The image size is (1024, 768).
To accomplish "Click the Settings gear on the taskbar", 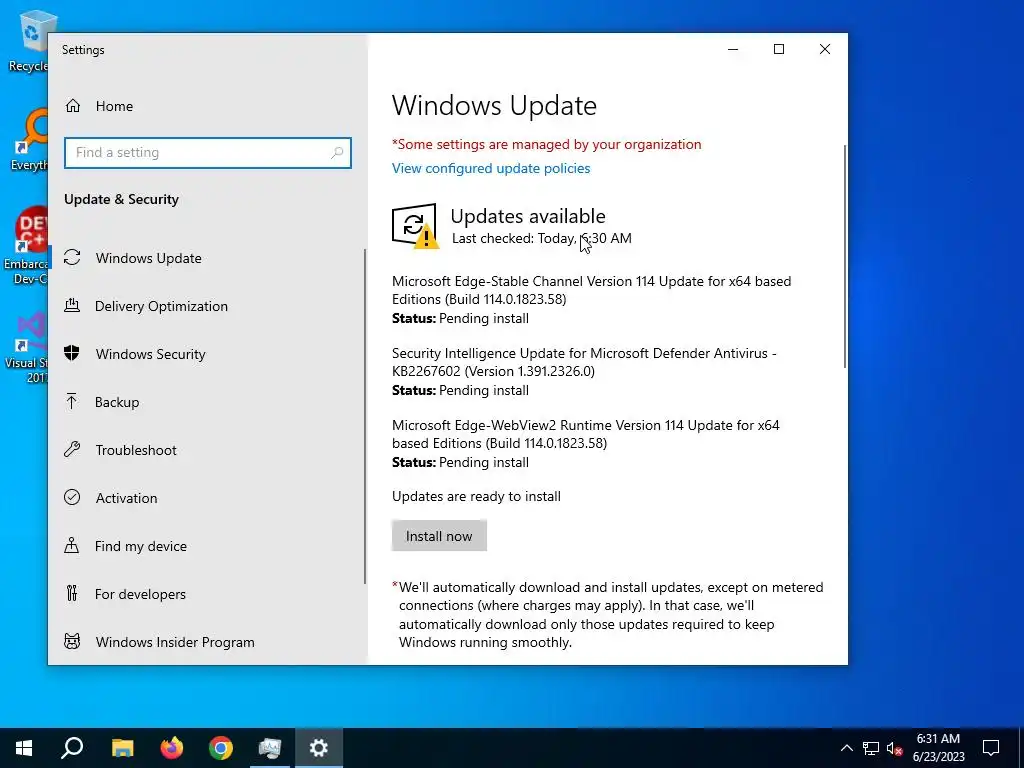I will coord(319,748).
